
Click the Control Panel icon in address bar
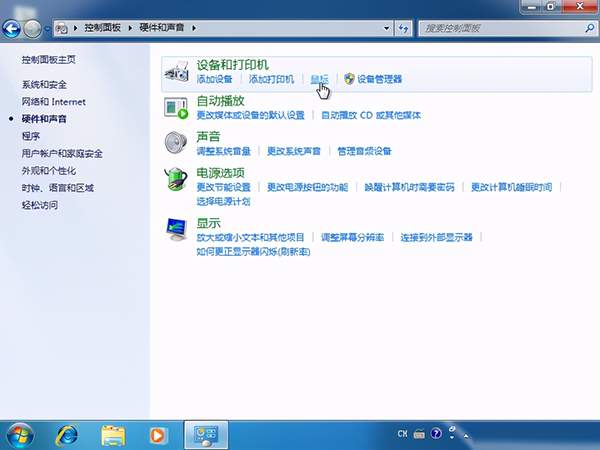[x=62, y=28]
